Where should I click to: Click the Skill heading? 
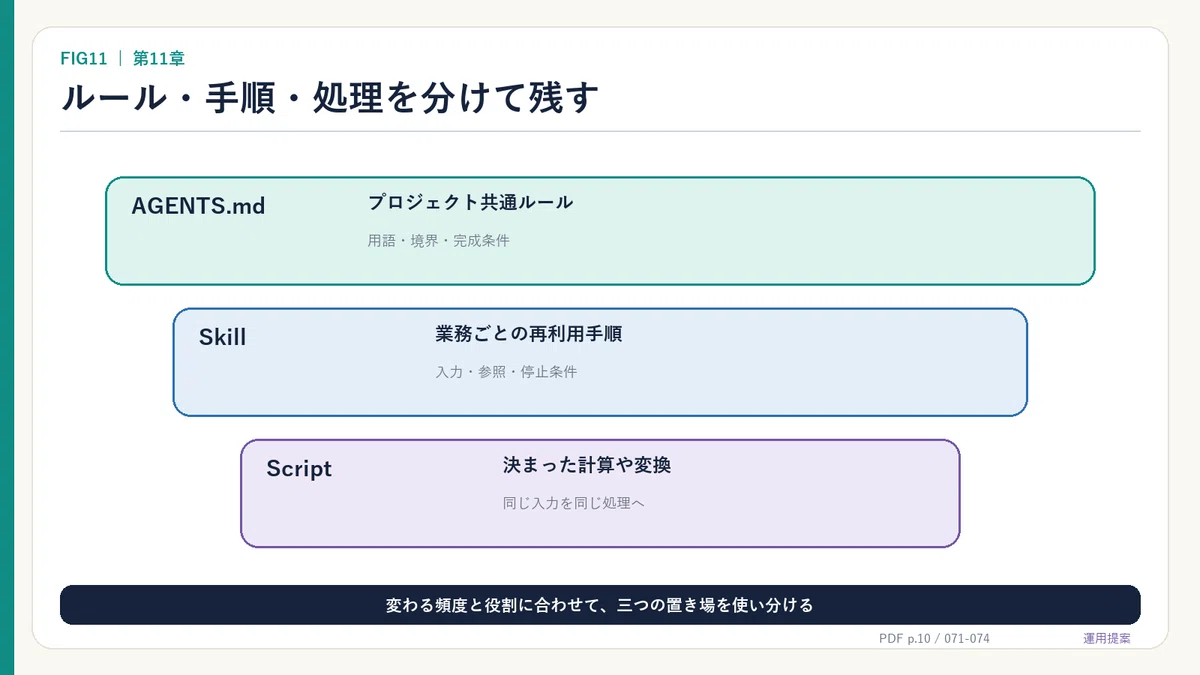[222, 337]
